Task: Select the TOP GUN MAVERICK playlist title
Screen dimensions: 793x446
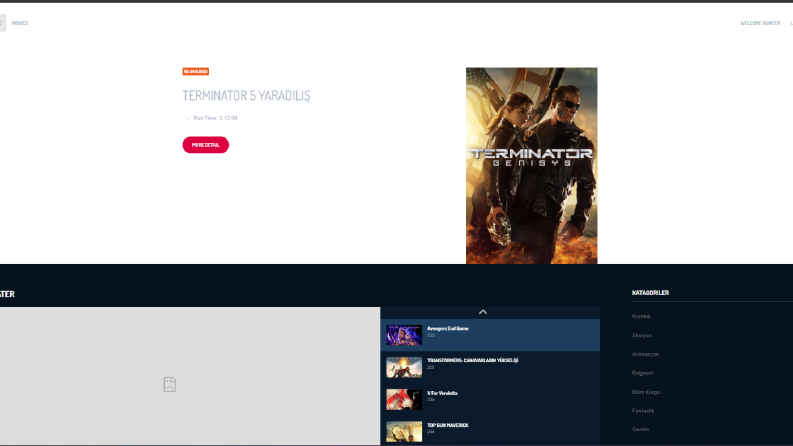Action: point(448,425)
